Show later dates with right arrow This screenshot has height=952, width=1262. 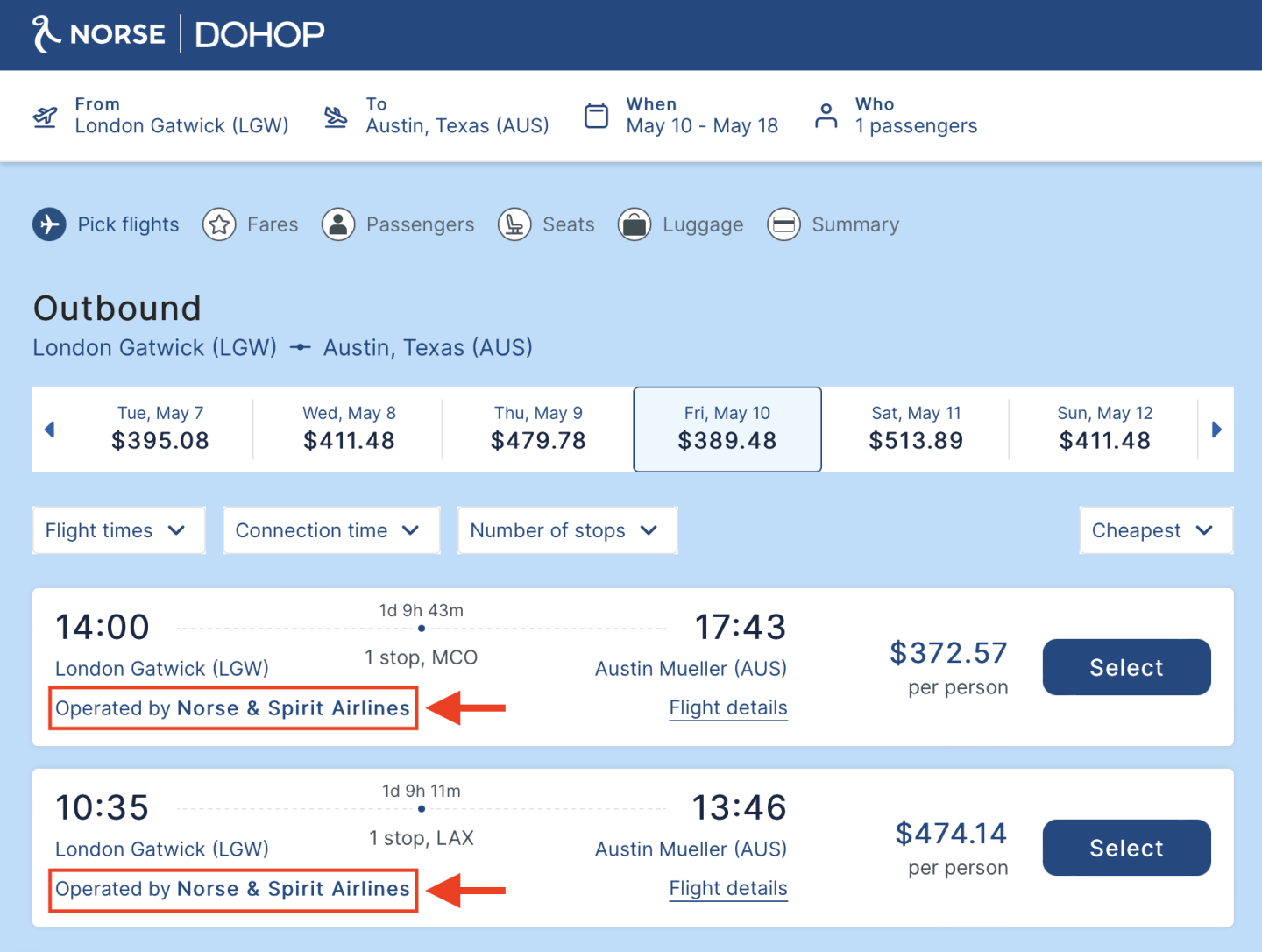[1216, 430]
